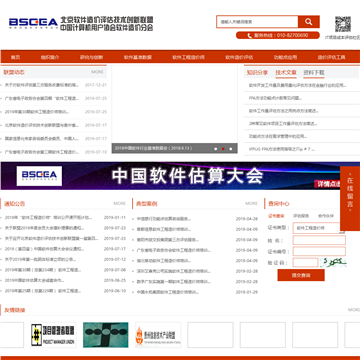Open case 深圳艾泰克公司实施软件工程造价师培训
Image resolution: width=360 pixels, height=360 pixels.
pos(174,271)
